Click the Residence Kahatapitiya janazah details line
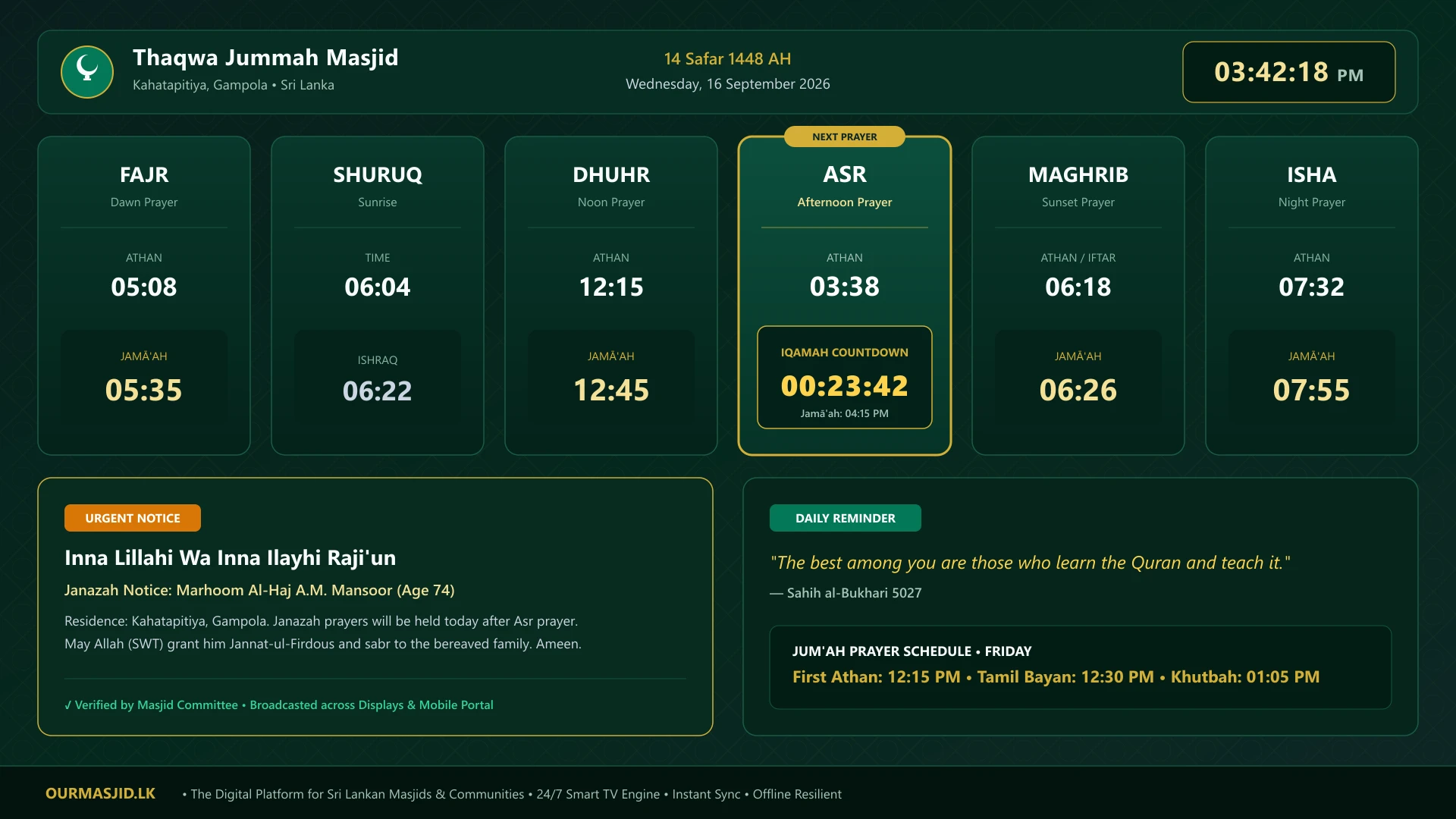This screenshot has height=819, width=1456. coord(321,621)
